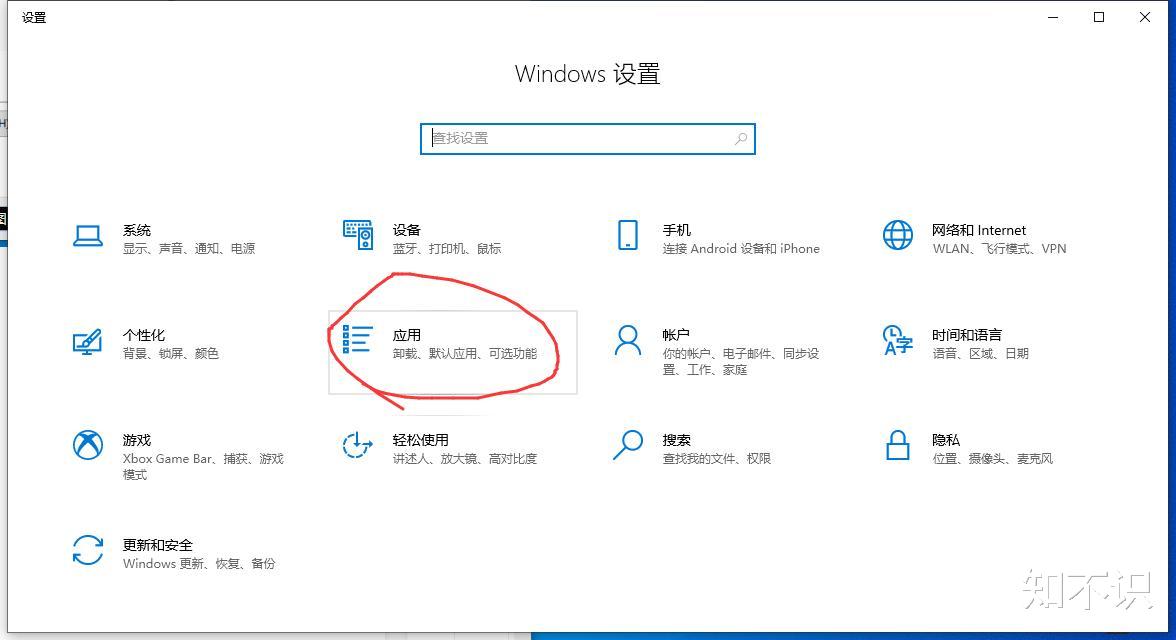Image resolution: width=1176 pixels, height=640 pixels.
Task: Focus the 查找设置 search field
Action: pos(587,139)
